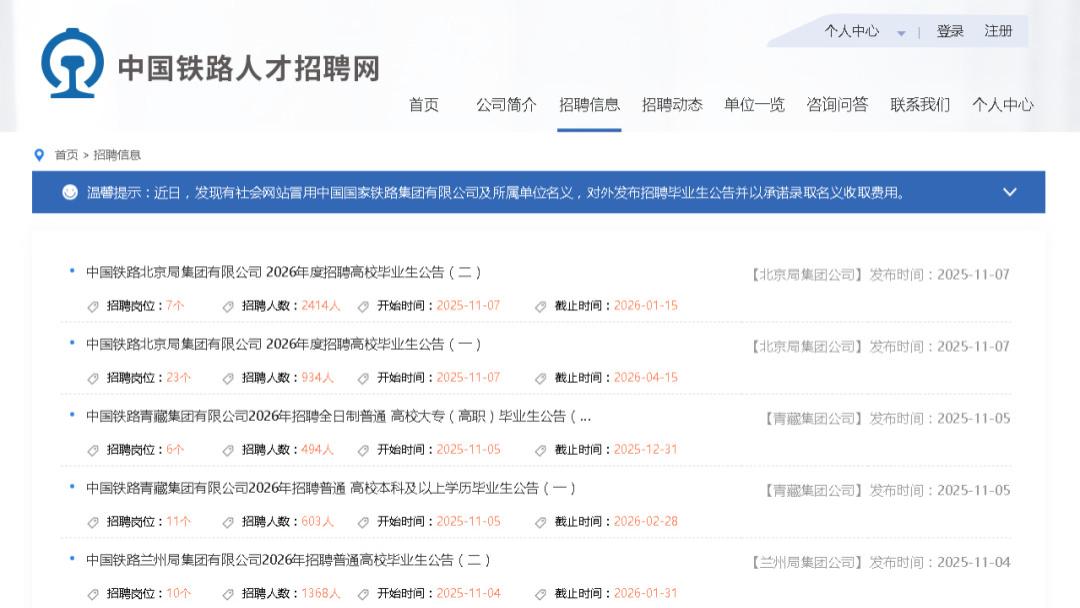Screen dimensions: 1080x608
Task: Select the 招聘动态 navigation item
Action: [x=673, y=103]
